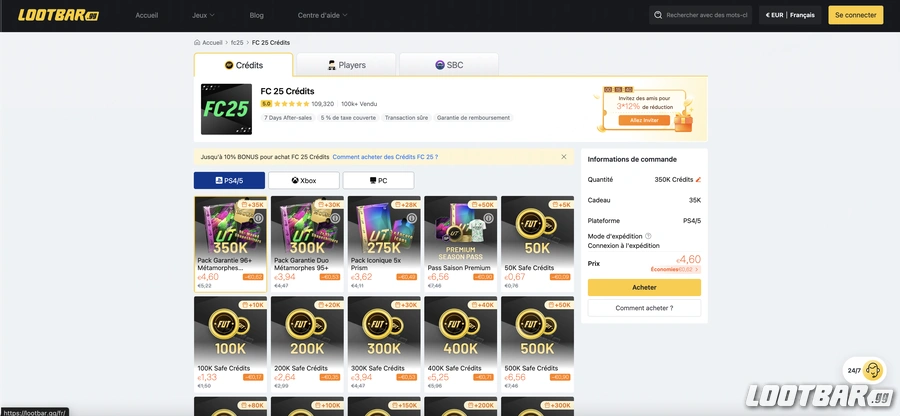Open the Jeux dropdown menu
900x416 pixels.
click(x=204, y=15)
